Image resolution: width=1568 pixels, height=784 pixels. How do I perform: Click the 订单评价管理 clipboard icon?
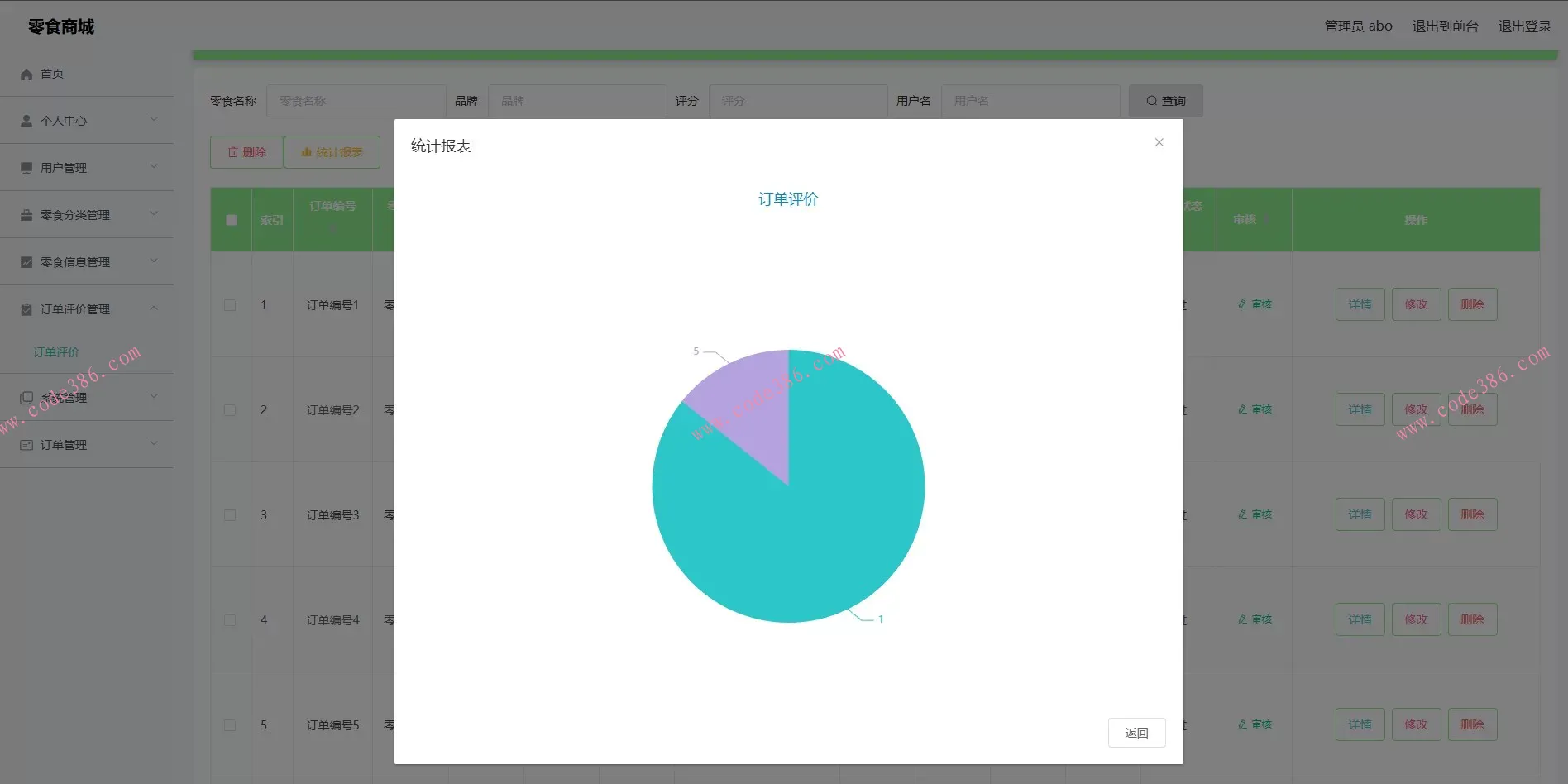(x=26, y=309)
